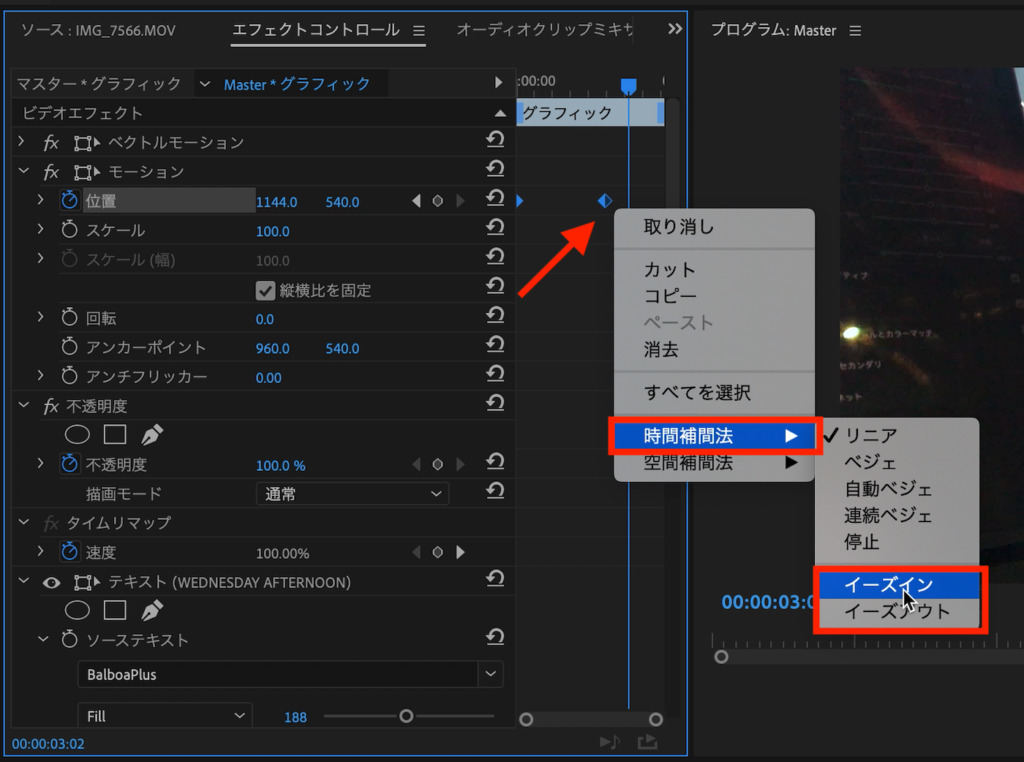1024x762 pixels.
Task: Add or remove keyframe for 位置
Action: click(x=438, y=201)
